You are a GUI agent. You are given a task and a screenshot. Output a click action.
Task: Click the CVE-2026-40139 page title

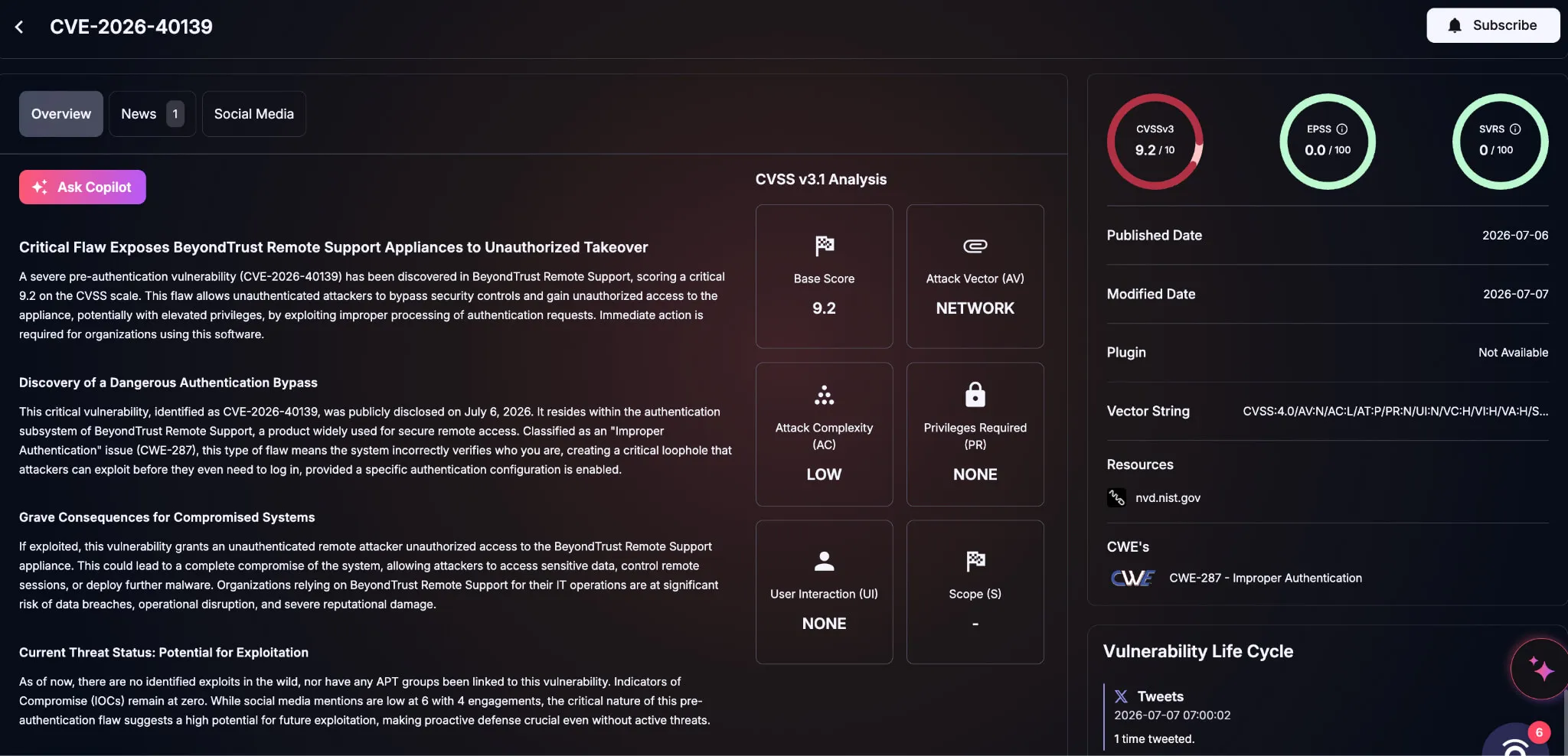point(131,27)
